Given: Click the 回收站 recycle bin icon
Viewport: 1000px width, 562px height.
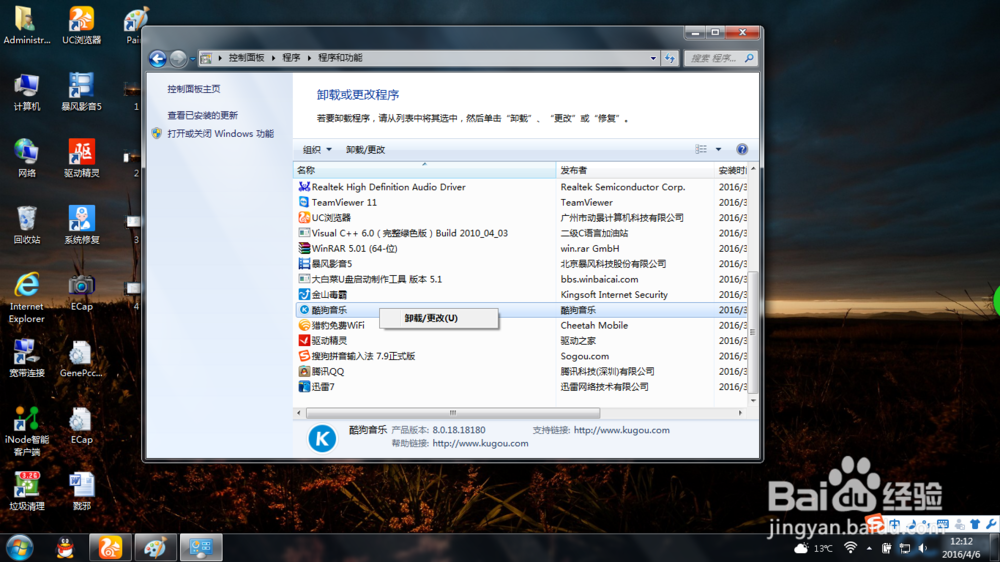Looking at the screenshot, I should point(27,225).
